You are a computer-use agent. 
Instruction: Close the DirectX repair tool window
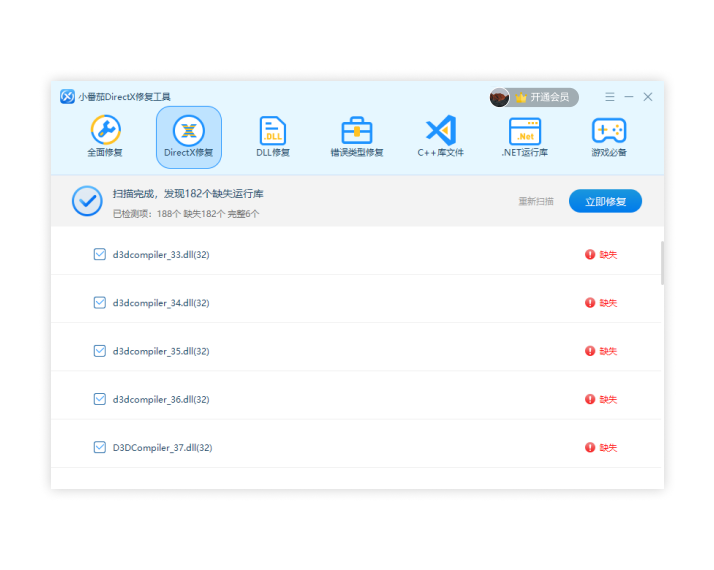[x=648, y=97]
